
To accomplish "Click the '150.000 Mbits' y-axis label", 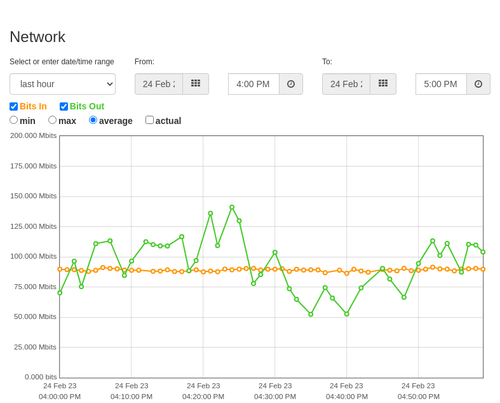I will pos(33,196).
